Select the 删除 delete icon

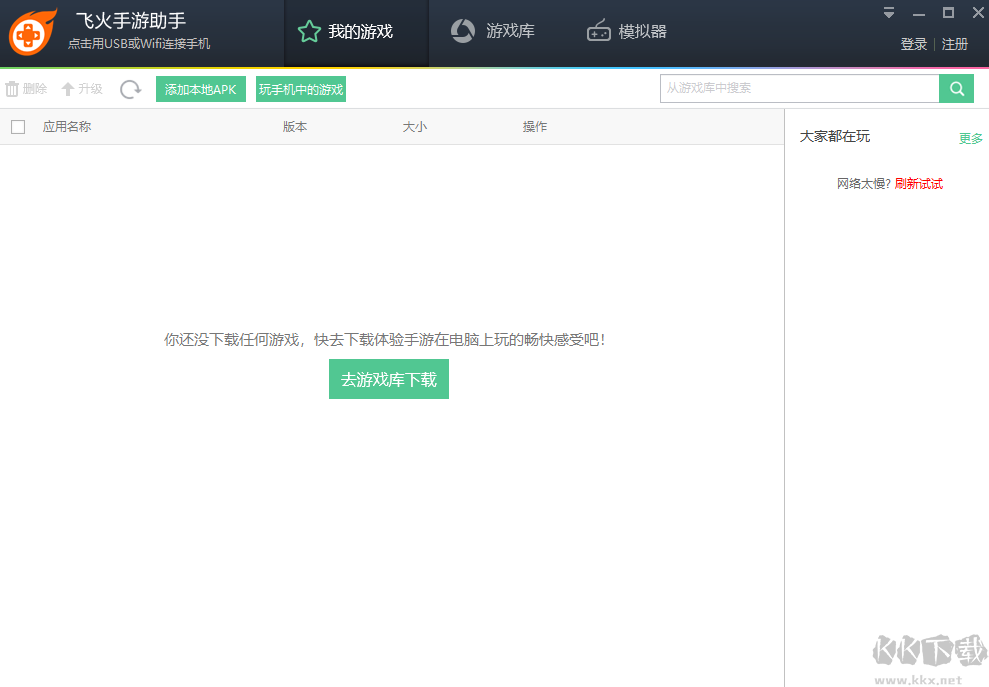coord(10,88)
